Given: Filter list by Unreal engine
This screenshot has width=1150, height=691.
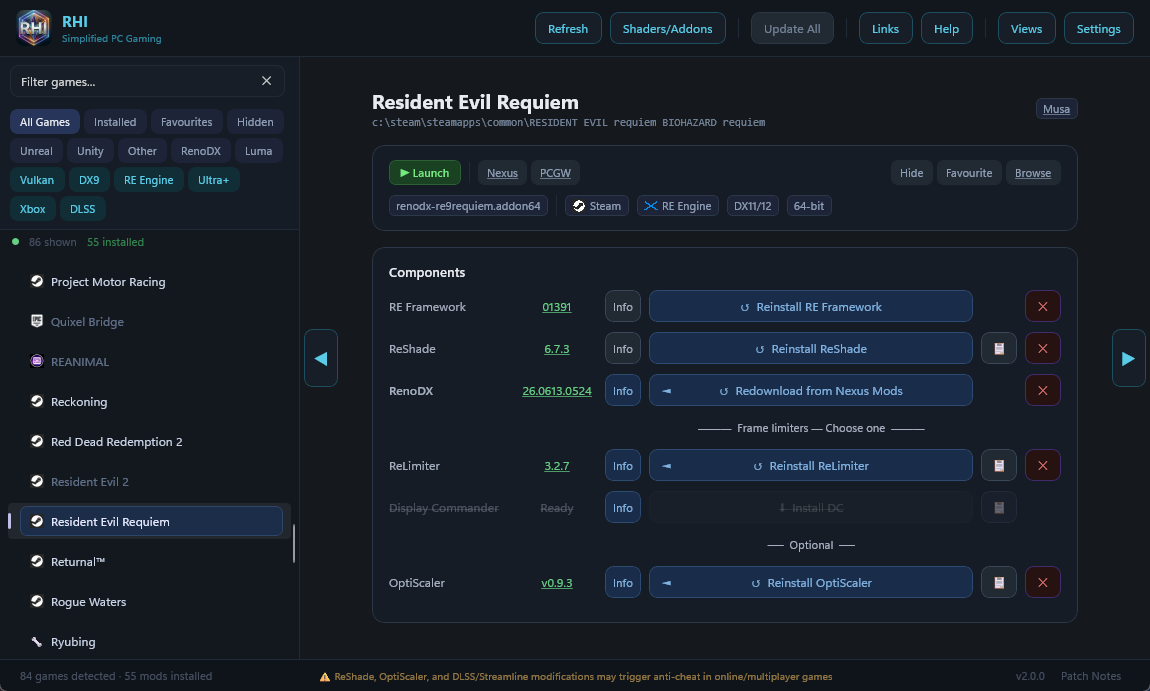Looking at the screenshot, I should click(x=36, y=151).
